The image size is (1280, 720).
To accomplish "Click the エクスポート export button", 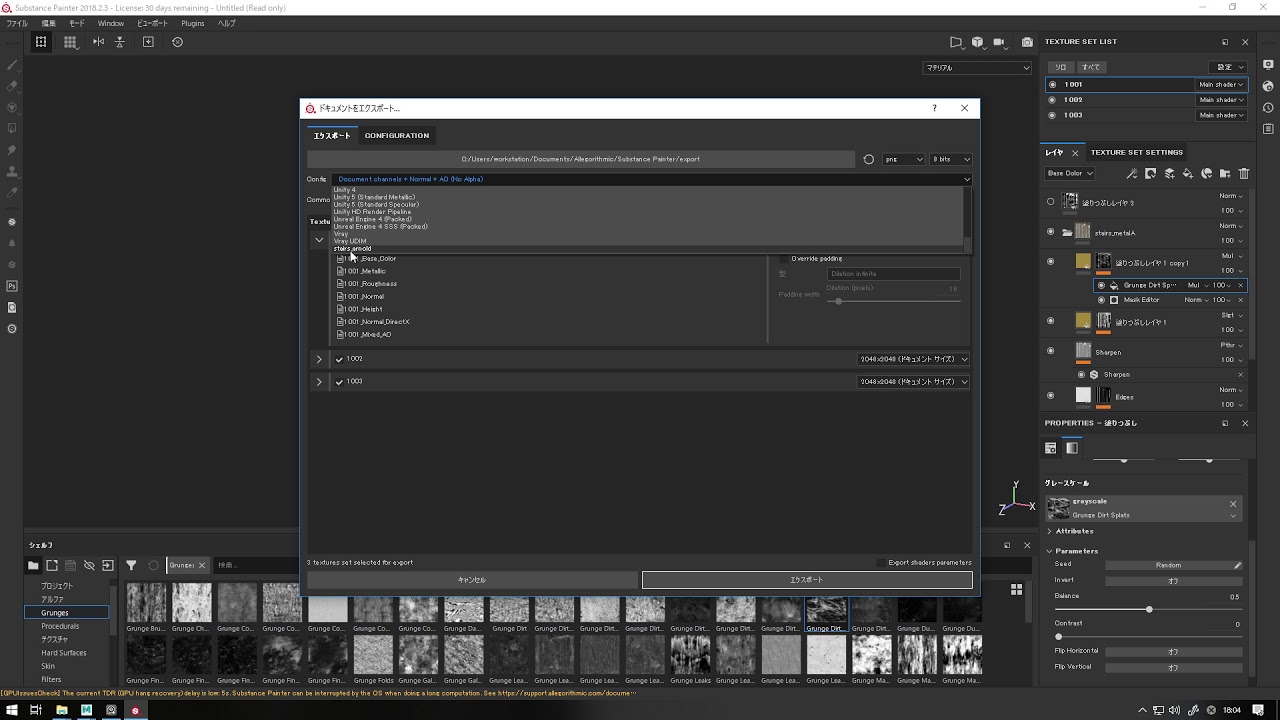I will (806, 580).
